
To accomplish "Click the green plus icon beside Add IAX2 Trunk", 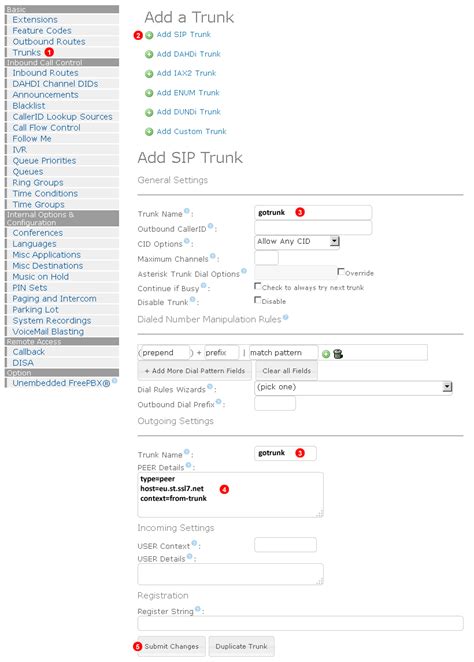I will (x=149, y=74).
